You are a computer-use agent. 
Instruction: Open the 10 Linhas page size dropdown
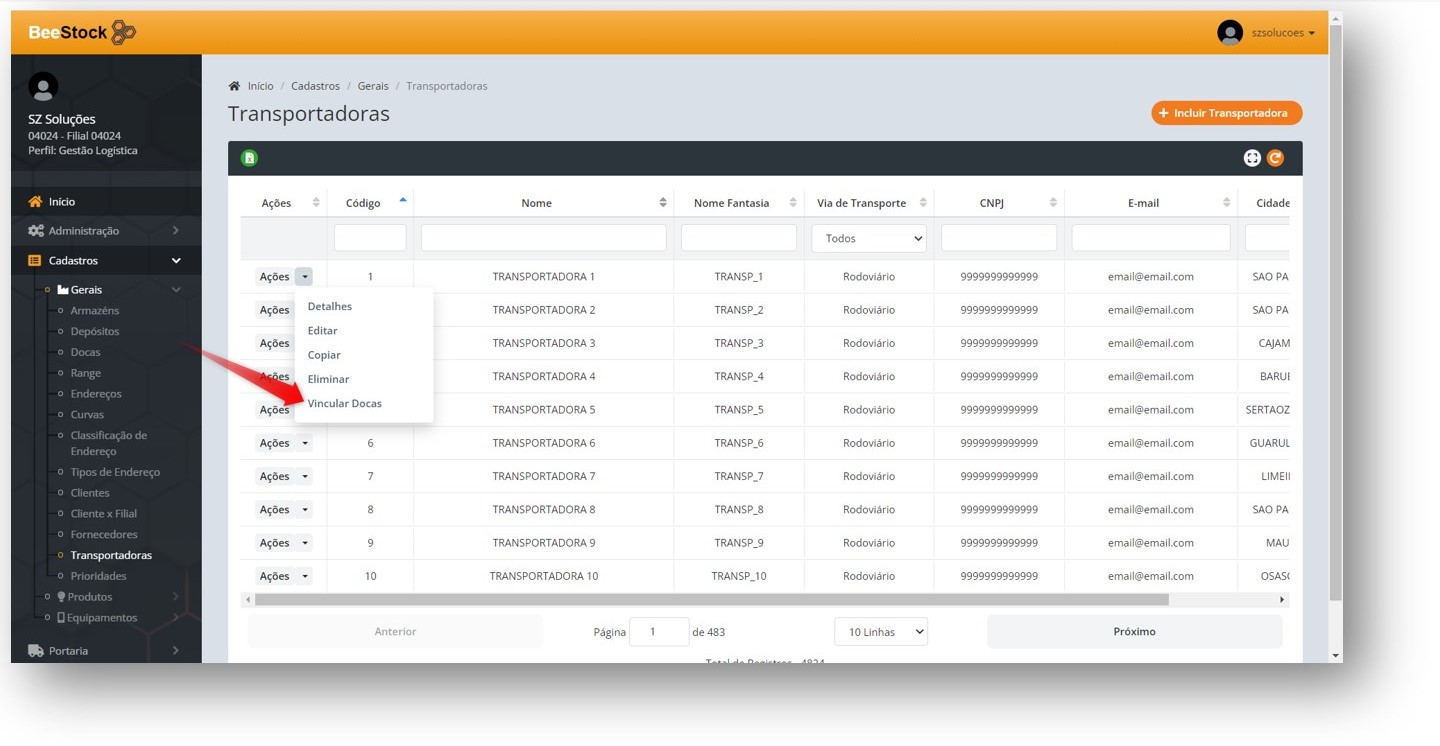(881, 632)
